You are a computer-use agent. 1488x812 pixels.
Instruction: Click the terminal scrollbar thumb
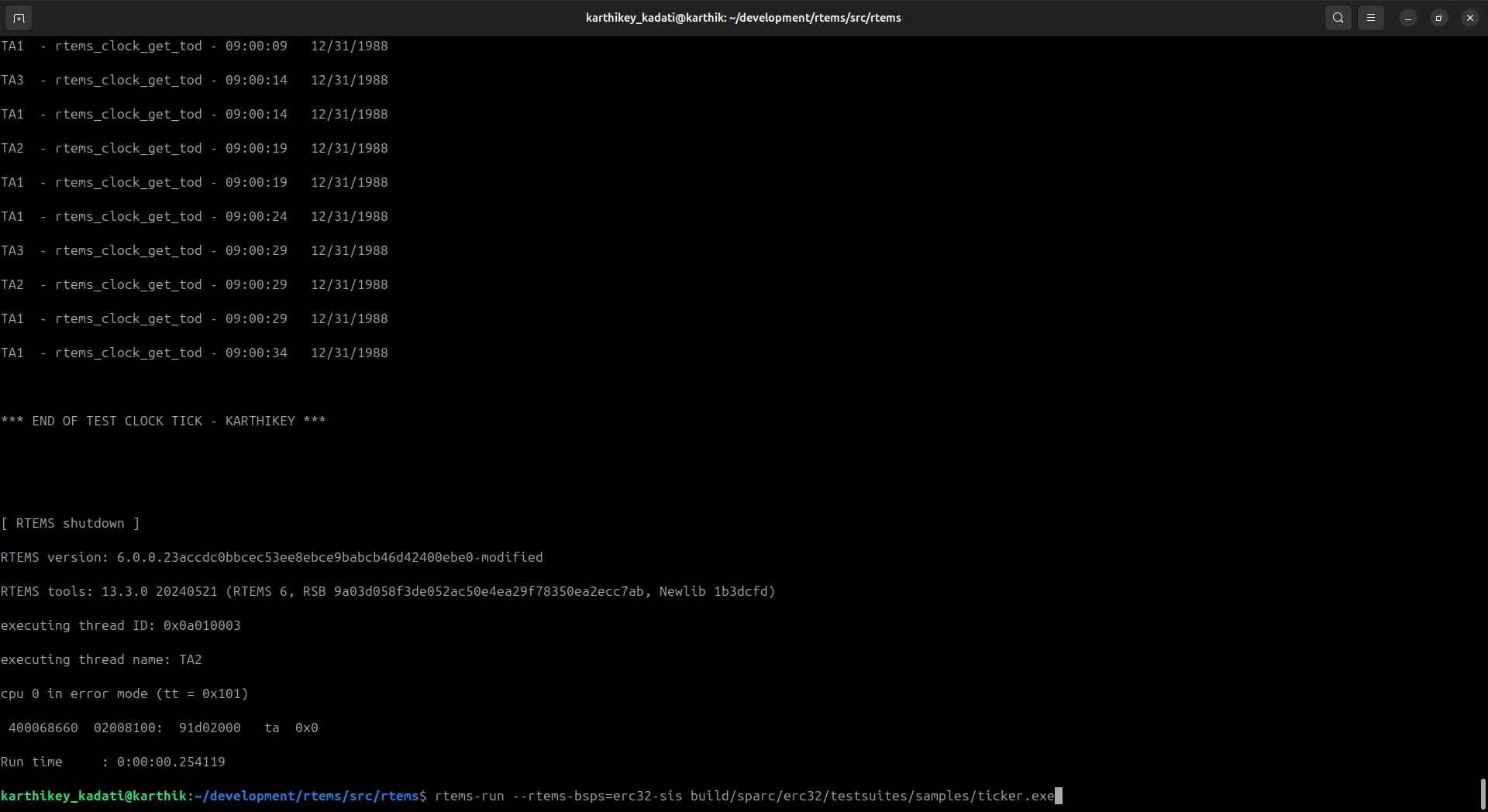(x=1483, y=793)
